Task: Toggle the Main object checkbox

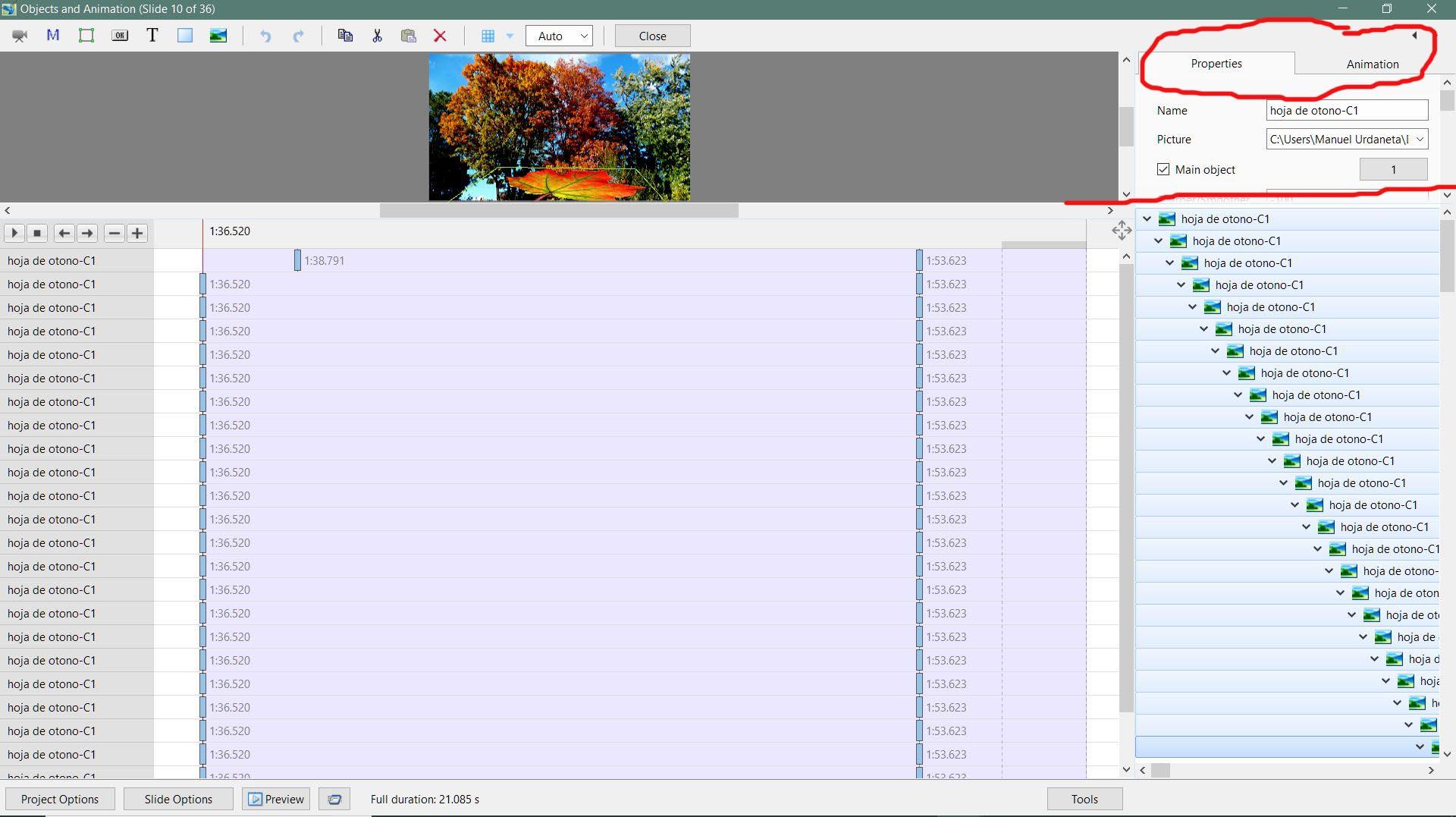Action: coord(1163,169)
